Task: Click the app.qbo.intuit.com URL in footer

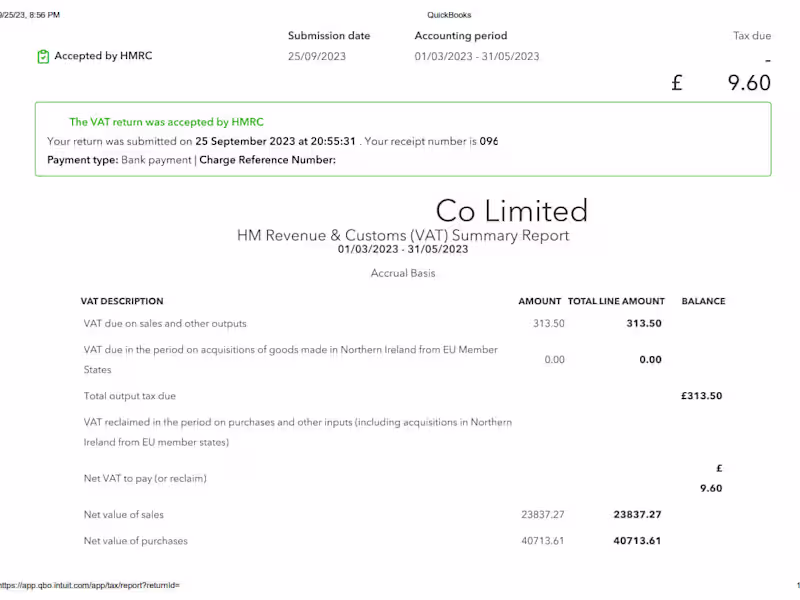Action: pyautogui.click(x=90, y=585)
